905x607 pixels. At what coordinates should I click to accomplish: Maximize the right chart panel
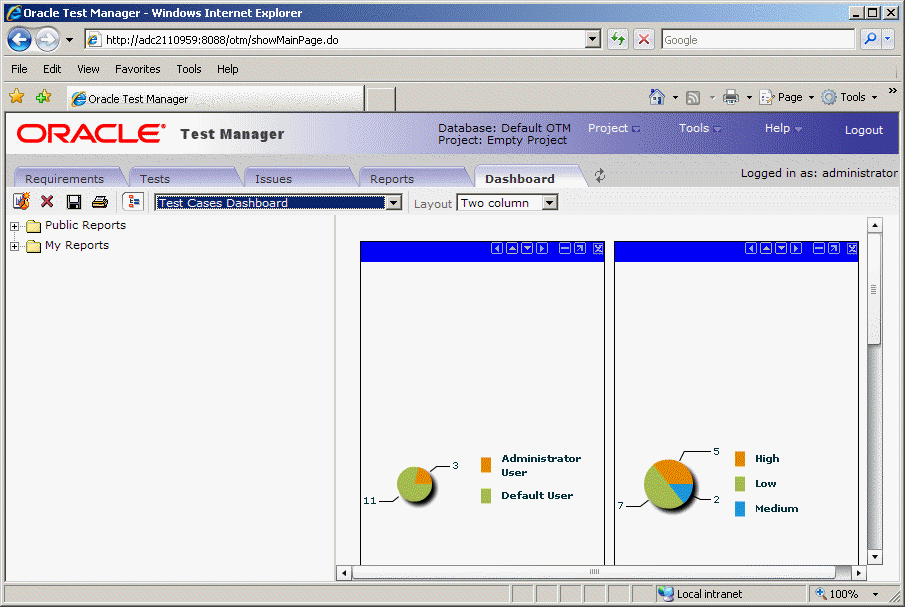tap(834, 248)
